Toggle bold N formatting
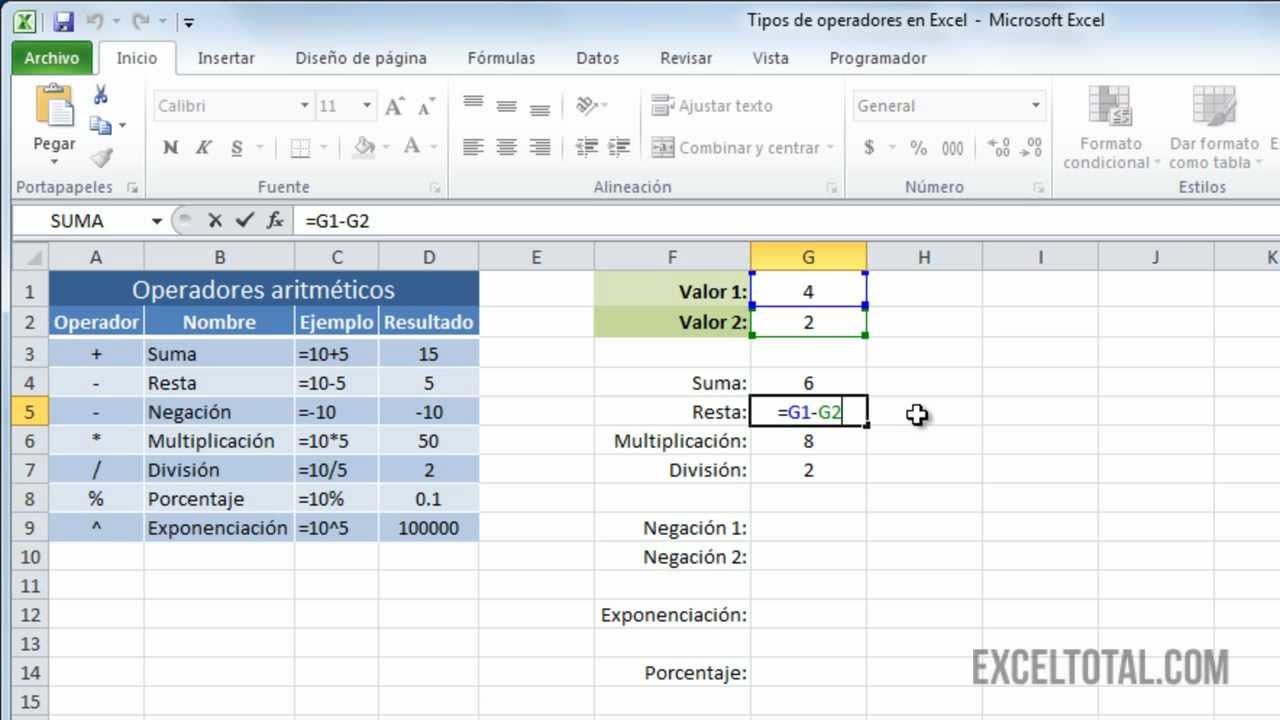 (x=170, y=148)
